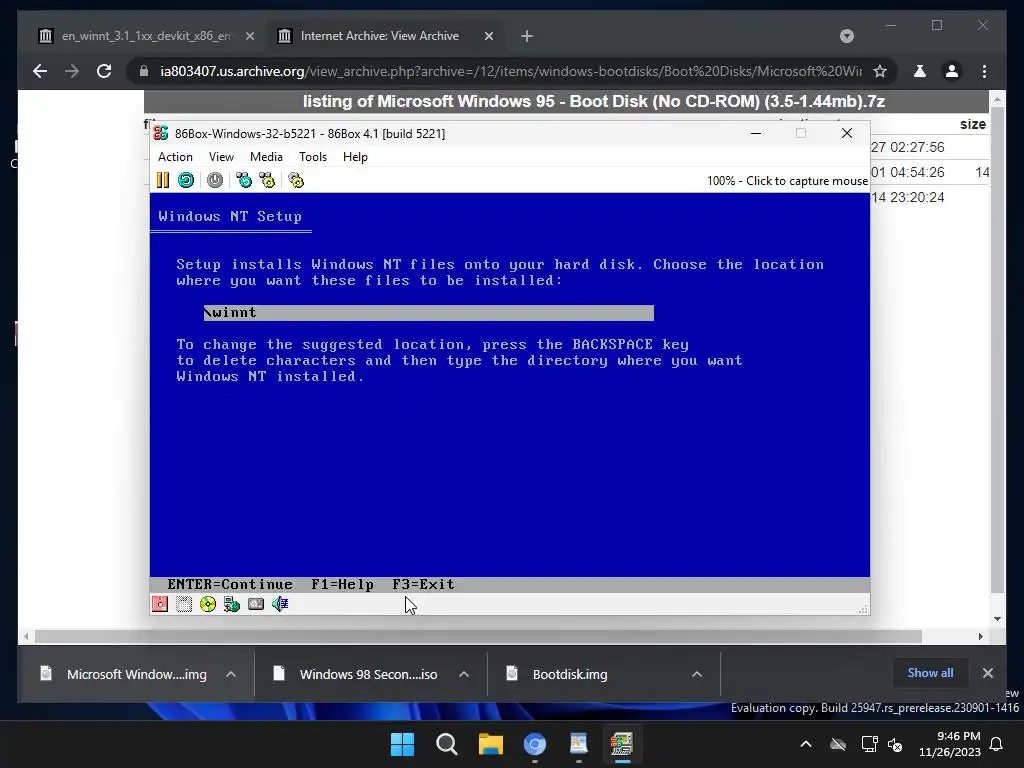
Task: Open the Tools menu in 86Box
Action: [313, 157]
